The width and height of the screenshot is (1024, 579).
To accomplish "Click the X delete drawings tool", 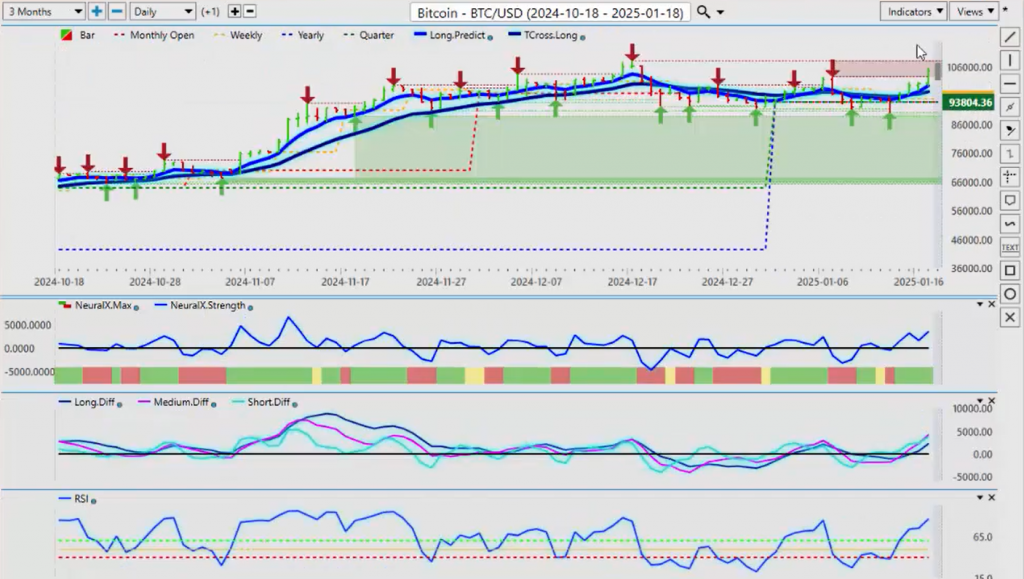I will click(x=1010, y=317).
